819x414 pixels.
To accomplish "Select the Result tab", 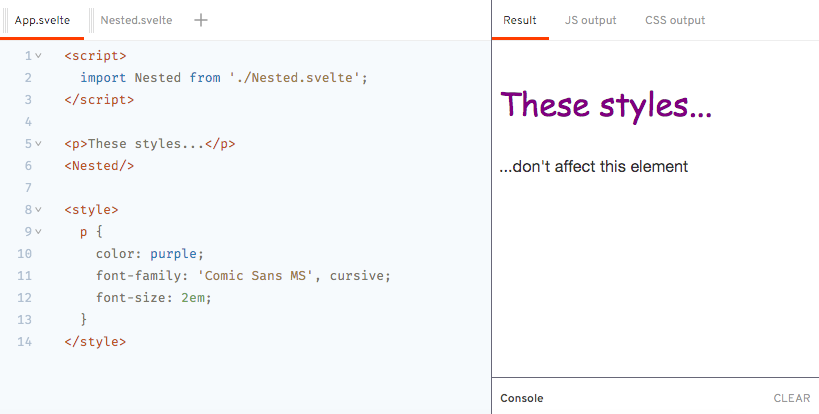I will click(x=520, y=20).
